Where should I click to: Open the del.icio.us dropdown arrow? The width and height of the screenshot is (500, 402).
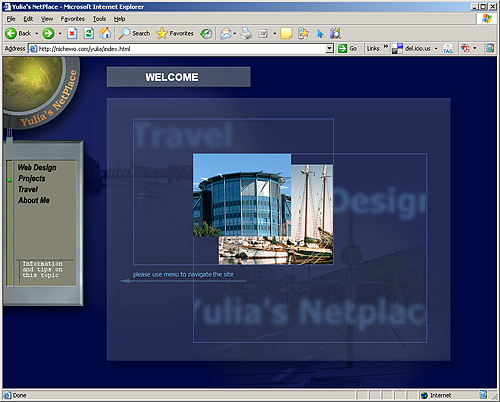tap(436, 49)
